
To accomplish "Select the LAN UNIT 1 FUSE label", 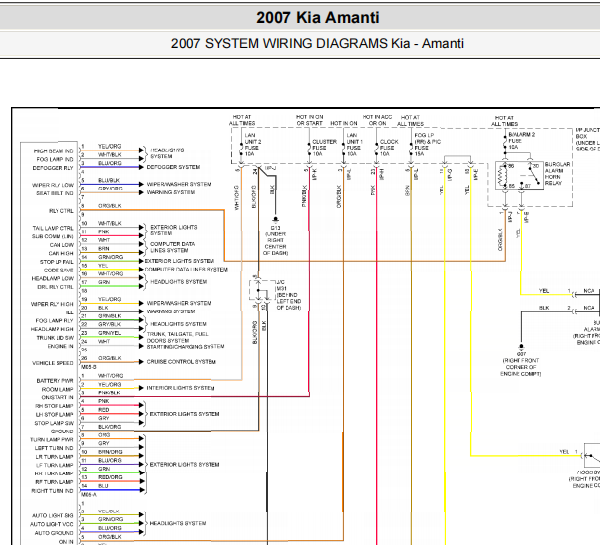I will coord(354,145).
